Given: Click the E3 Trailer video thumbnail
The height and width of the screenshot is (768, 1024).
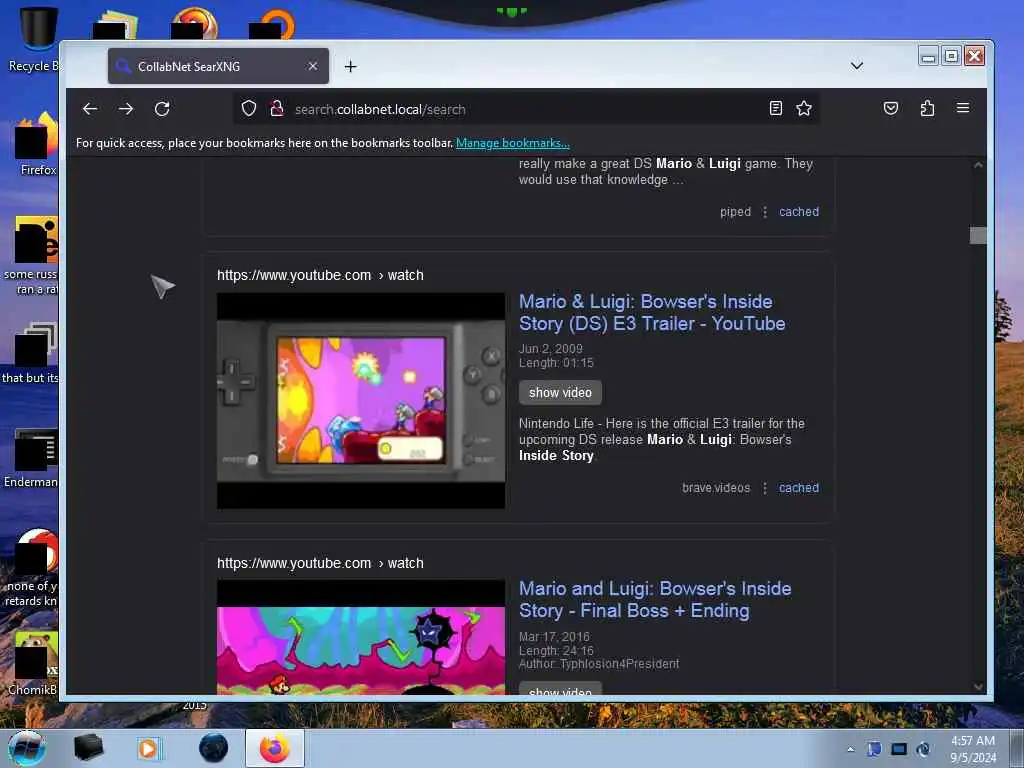Looking at the screenshot, I should point(361,400).
